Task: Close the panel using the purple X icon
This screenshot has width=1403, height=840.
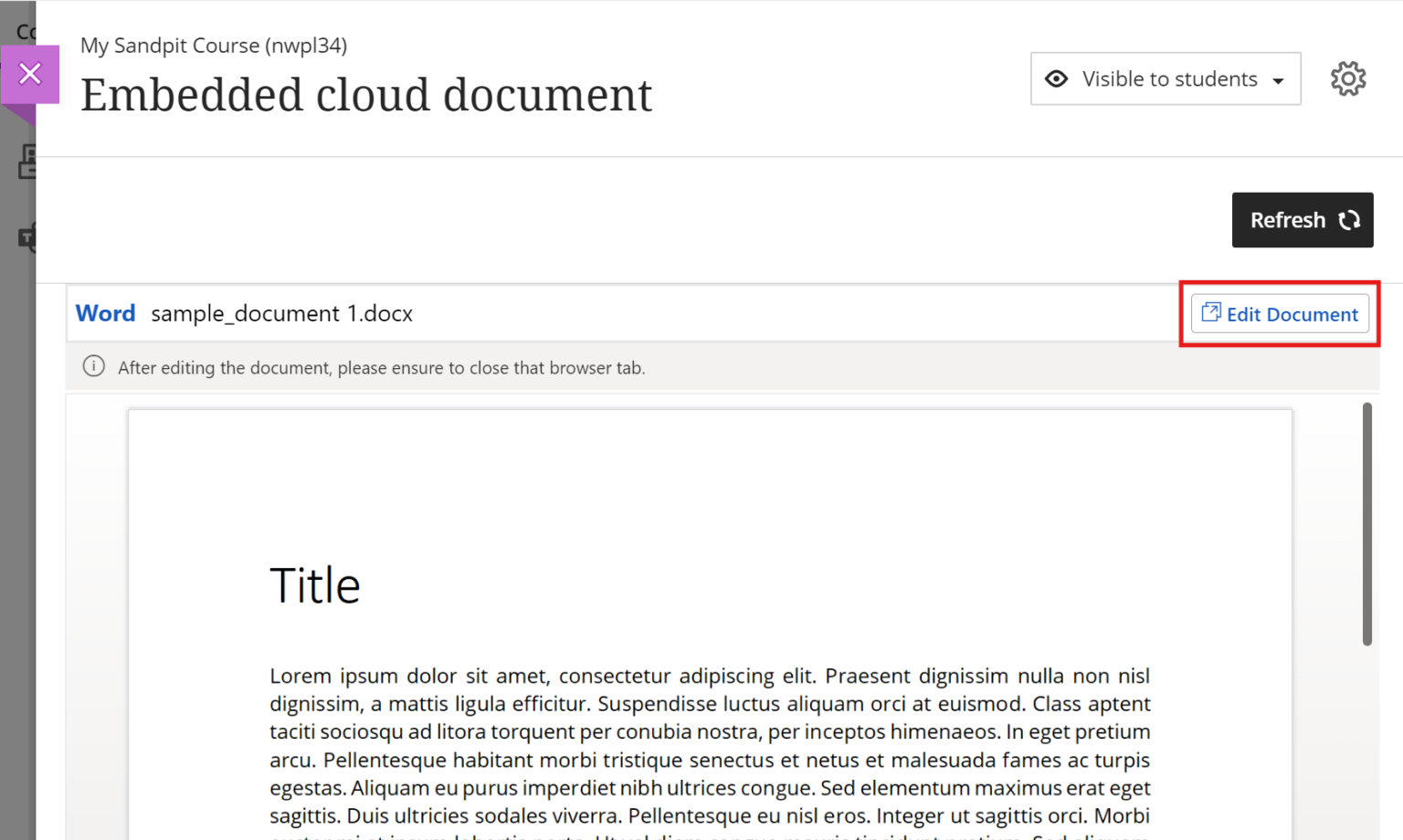Action: click(30, 73)
